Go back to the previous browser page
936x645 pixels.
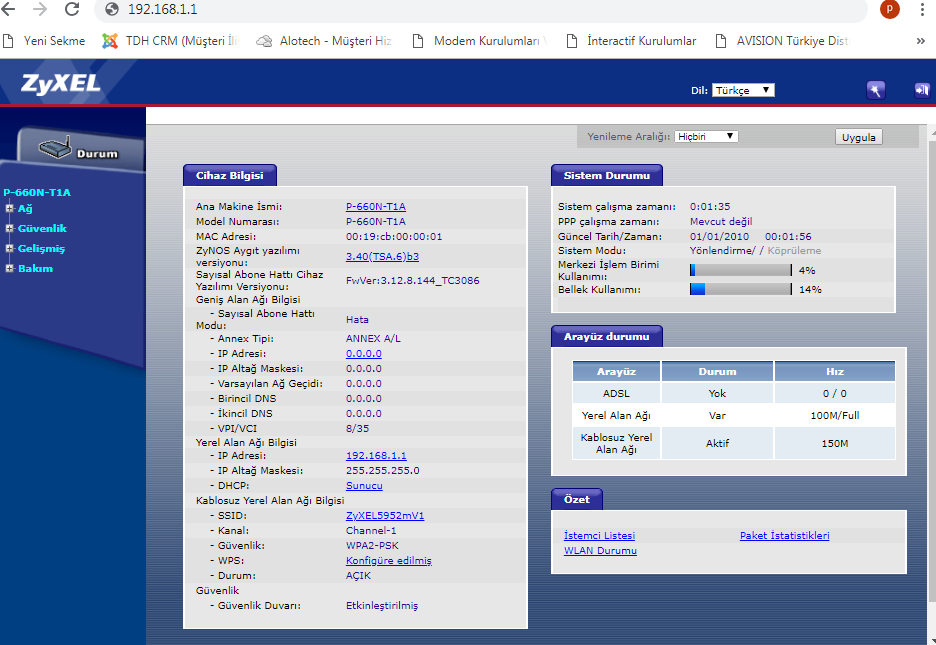pyautogui.click(x=8, y=9)
